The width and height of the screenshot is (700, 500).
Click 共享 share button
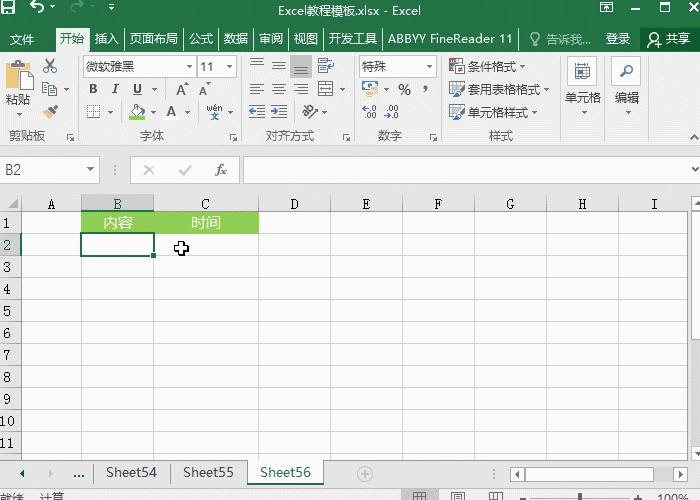pos(669,39)
